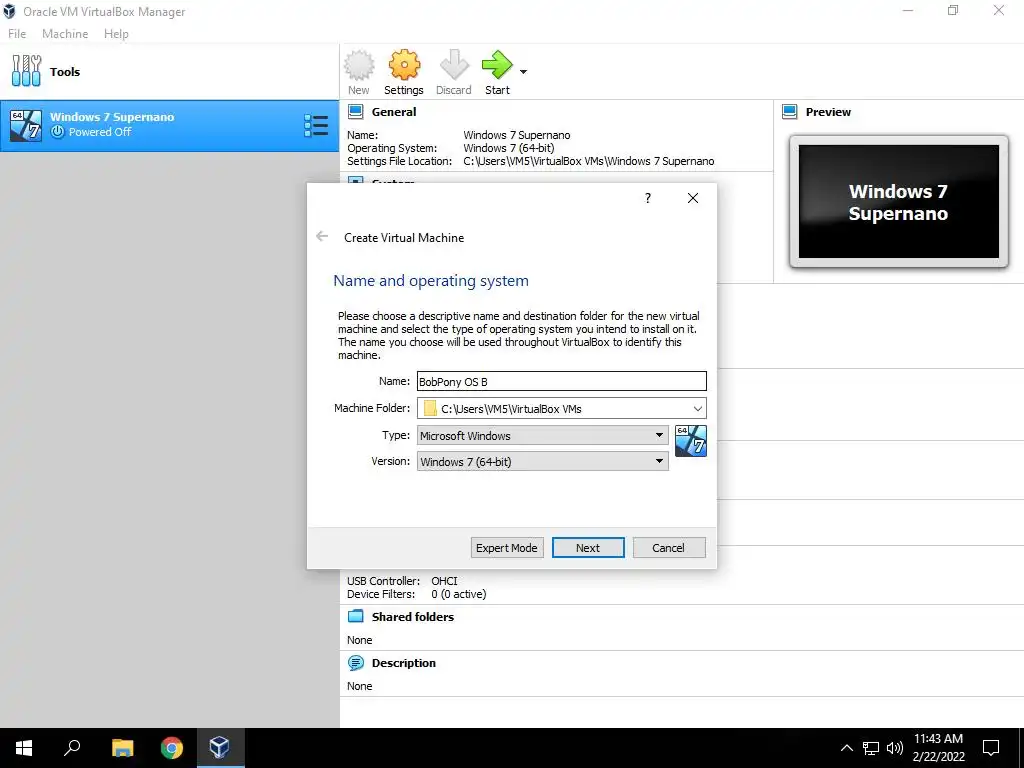Open the Machine Folder dropdown
1024x768 pixels.
[697, 409]
